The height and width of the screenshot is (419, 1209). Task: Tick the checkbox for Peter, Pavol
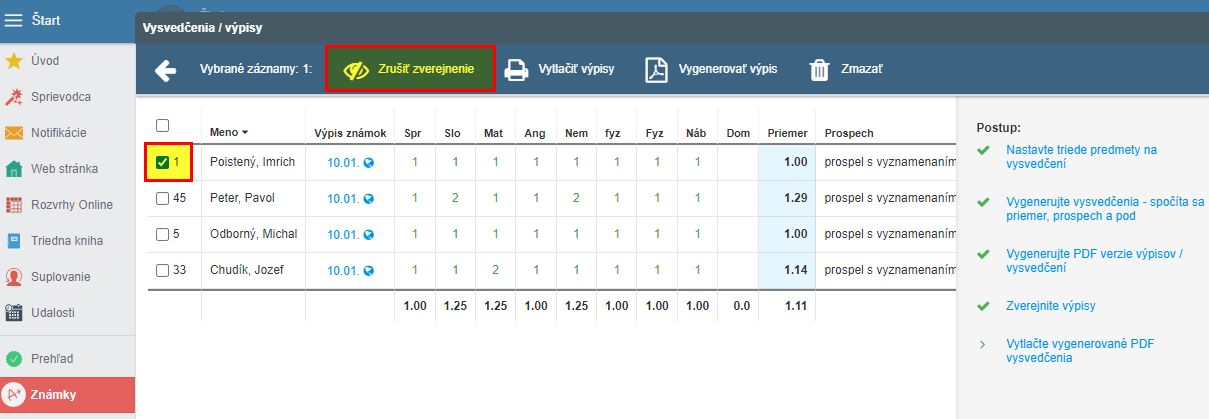tap(162, 198)
